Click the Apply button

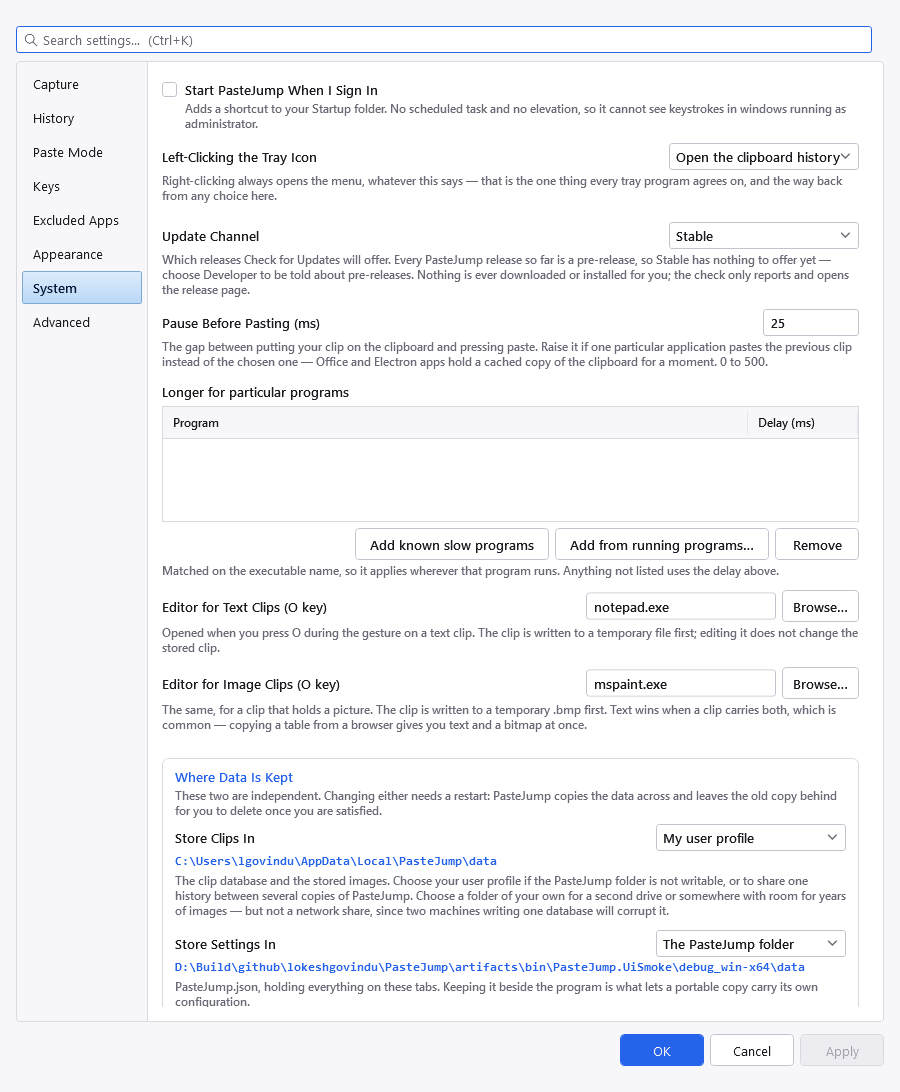(841, 1050)
